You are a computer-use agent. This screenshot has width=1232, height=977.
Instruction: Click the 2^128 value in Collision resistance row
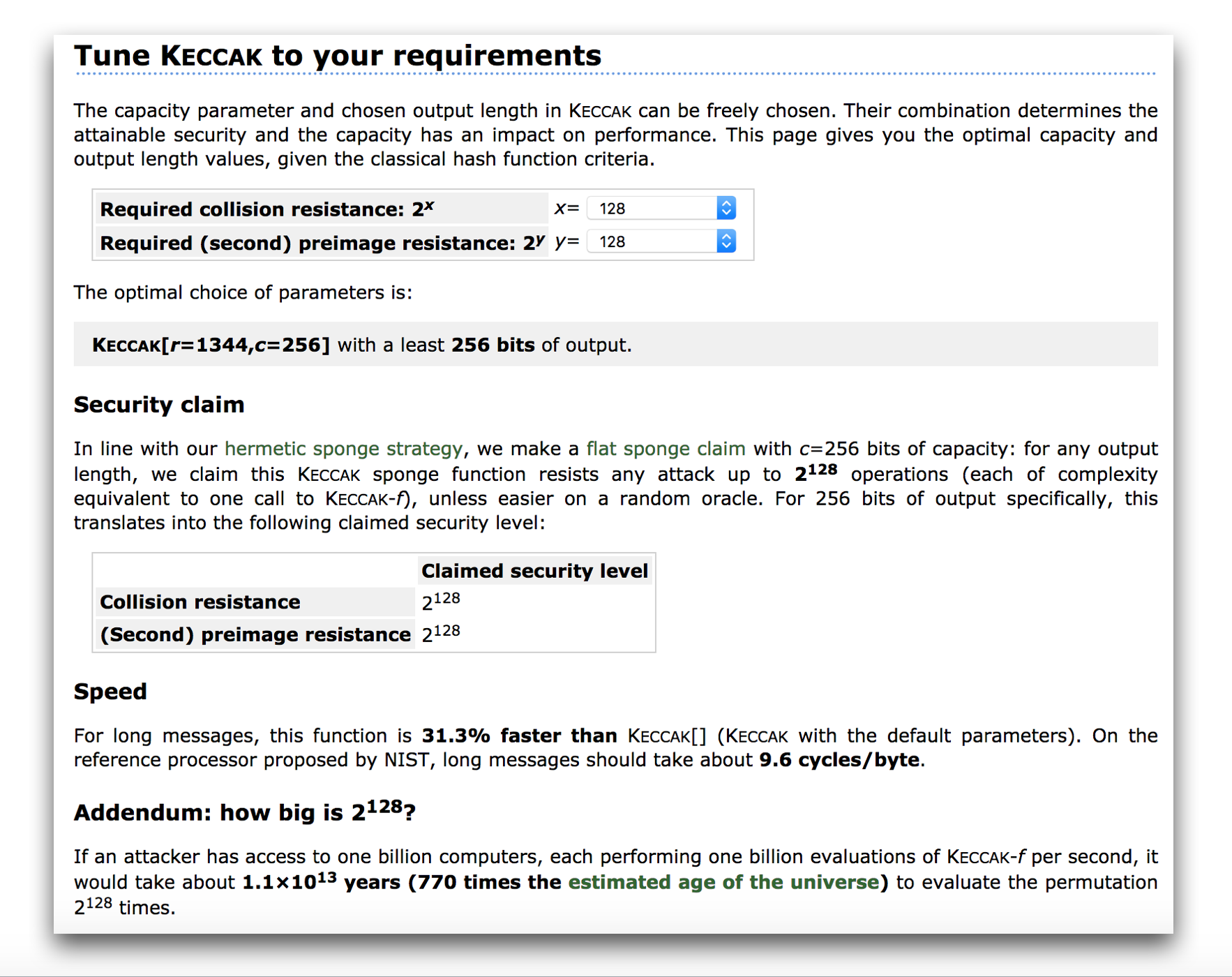[x=441, y=602]
